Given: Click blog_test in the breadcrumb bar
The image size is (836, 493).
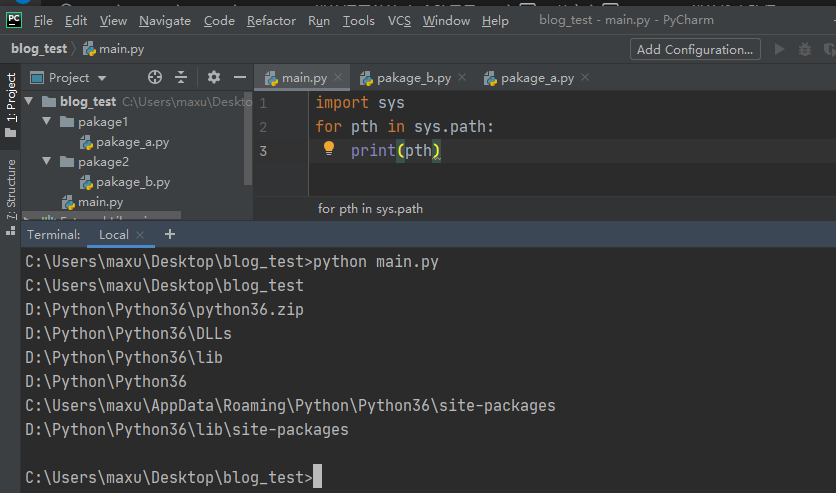Looking at the screenshot, I should pos(39,48).
